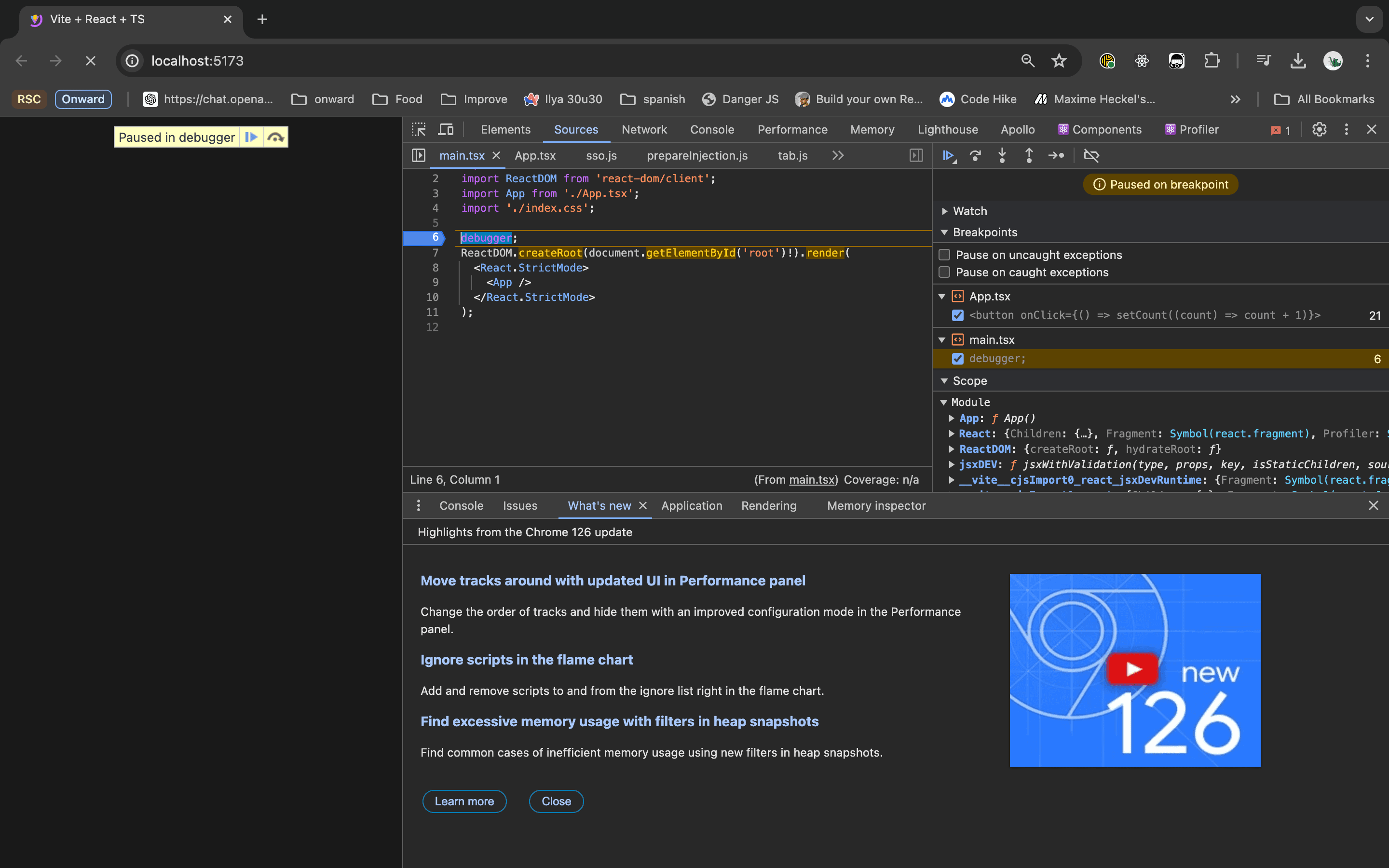Uncheck the debugger breakpoint in main.tsx
The height and width of the screenshot is (868, 1389).
[957, 359]
